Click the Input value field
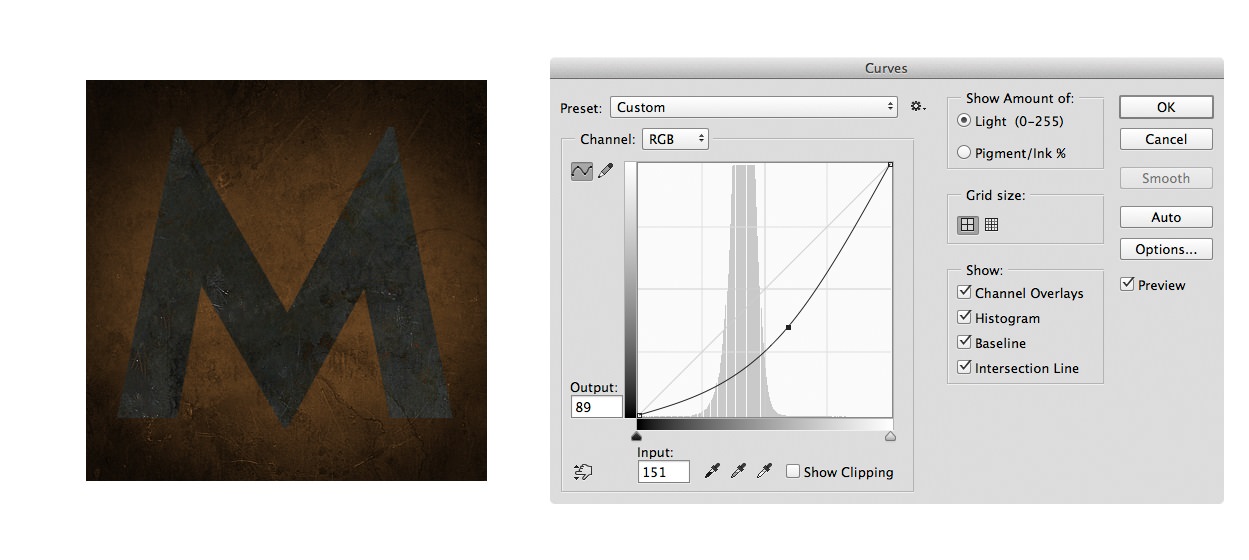Image resolution: width=1249 pixels, height=560 pixels. coord(664,471)
